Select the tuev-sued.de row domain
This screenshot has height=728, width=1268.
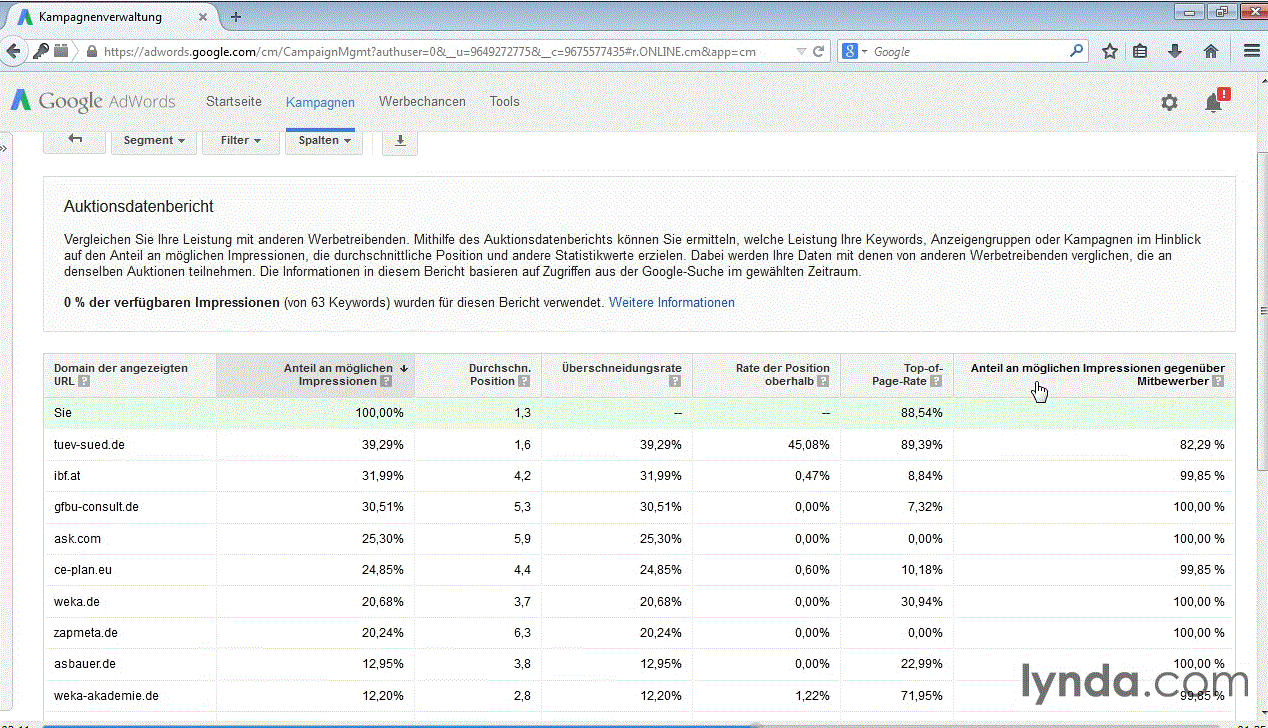[x=89, y=444]
